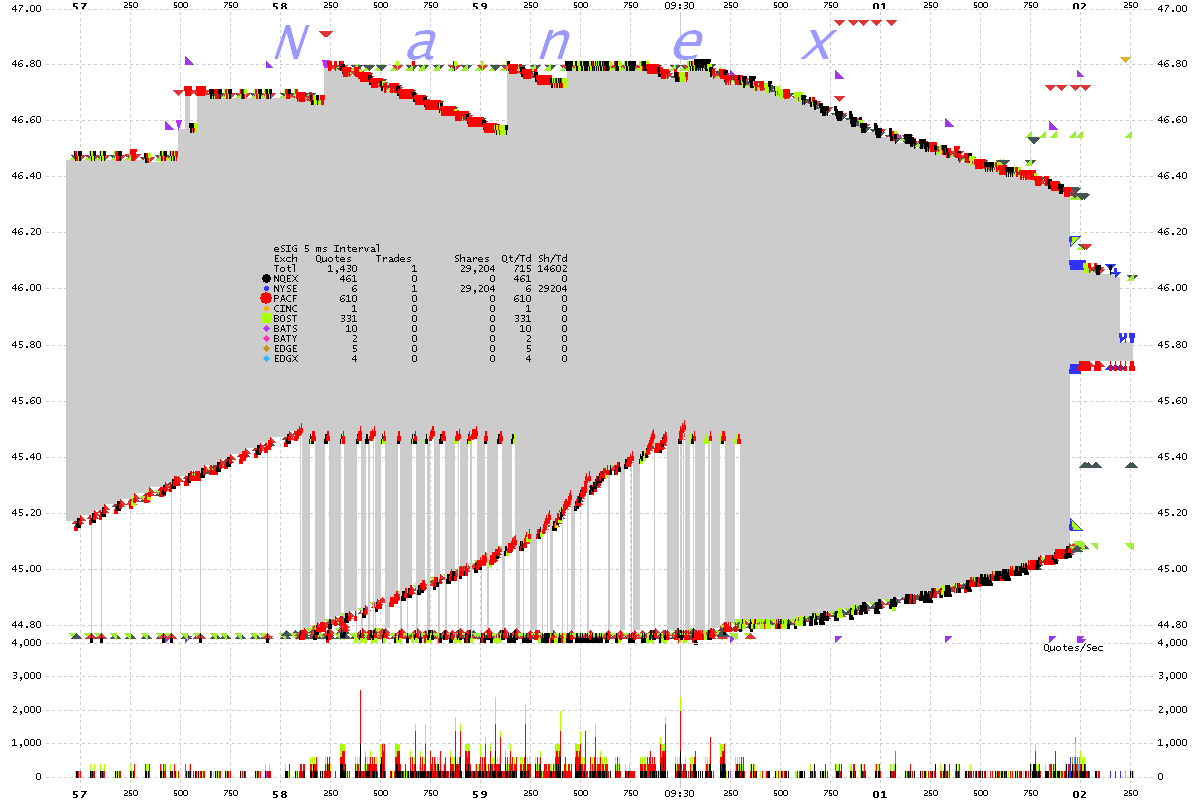Select the CINC exchange label
The image size is (1200, 800).
[x=286, y=308]
